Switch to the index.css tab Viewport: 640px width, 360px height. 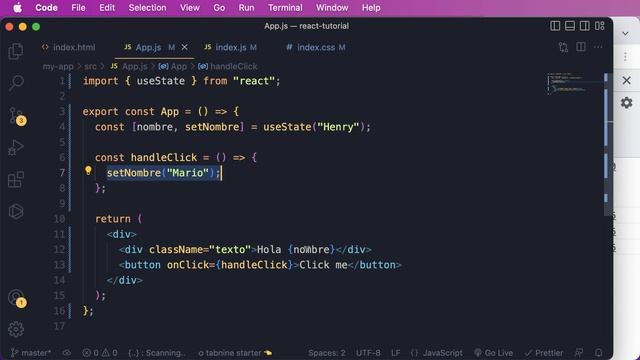point(316,47)
